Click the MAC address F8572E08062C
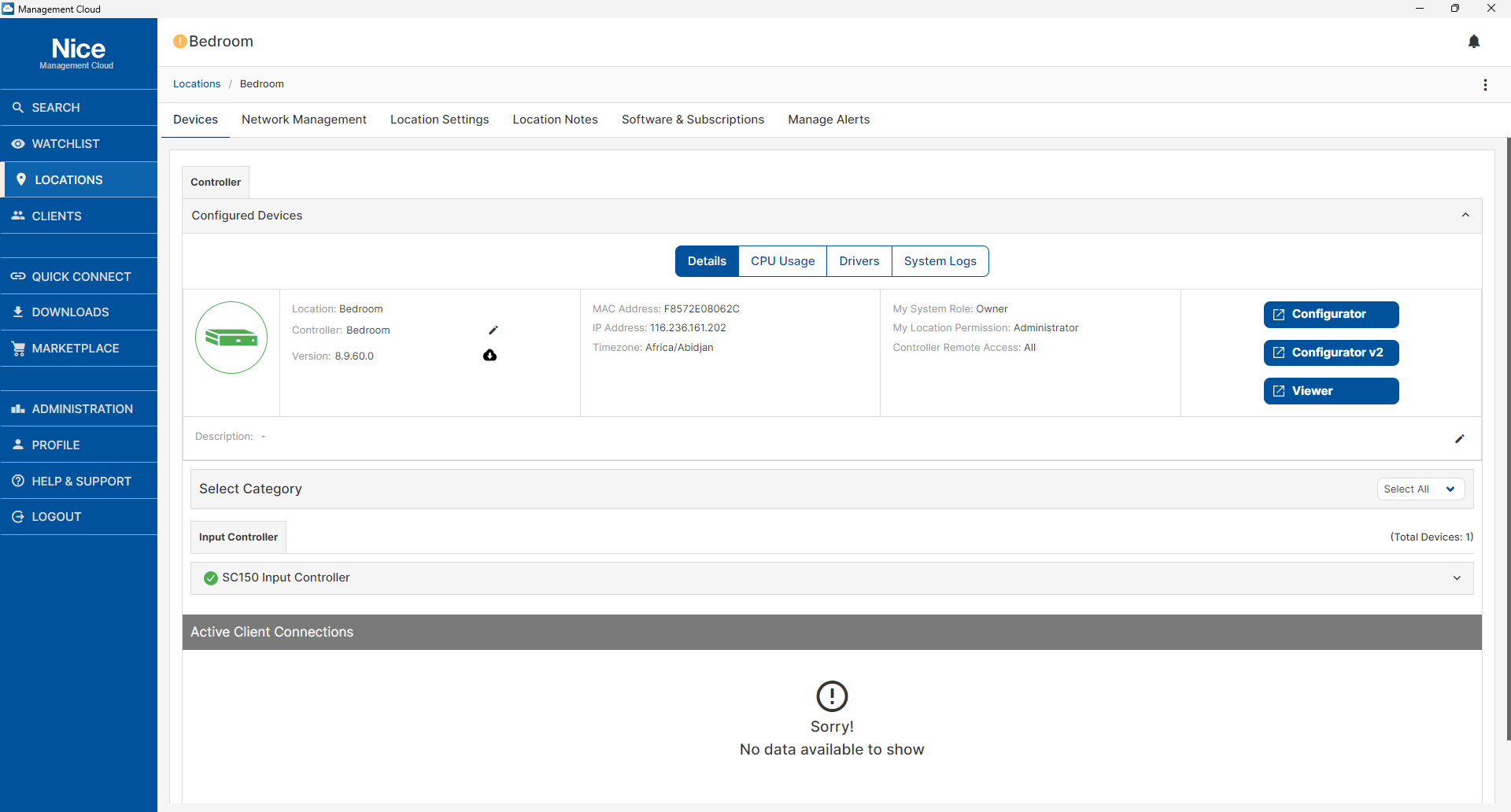The image size is (1511, 812). pyautogui.click(x=702, y=309)
